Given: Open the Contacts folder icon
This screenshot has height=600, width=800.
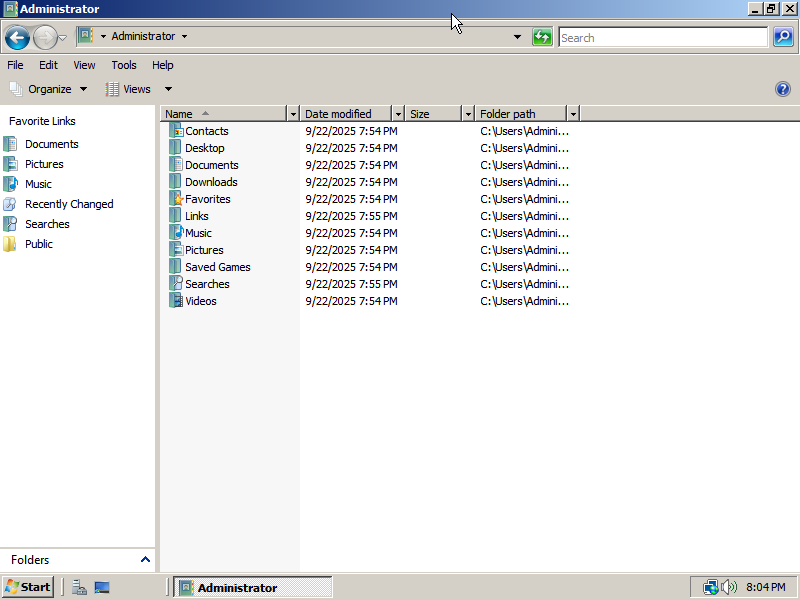Looking at the screenshot, I should click(177, 131).
